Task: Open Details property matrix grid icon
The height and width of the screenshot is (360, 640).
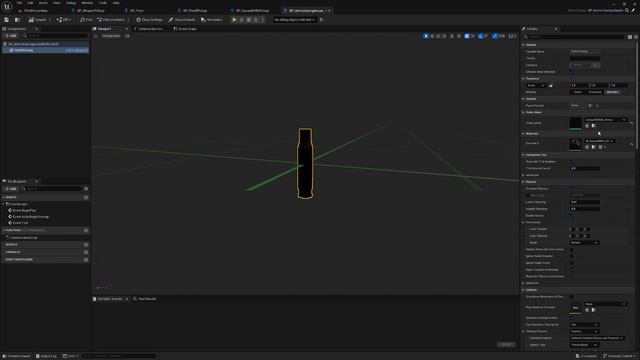Action: click(x=630, y=37)
